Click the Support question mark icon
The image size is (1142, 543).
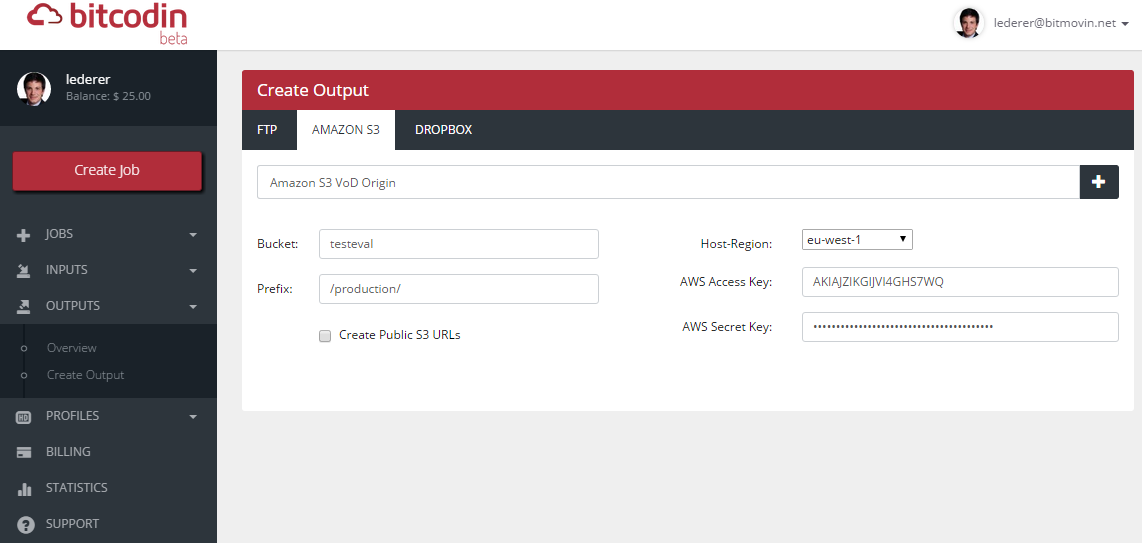tap(25, 524)
